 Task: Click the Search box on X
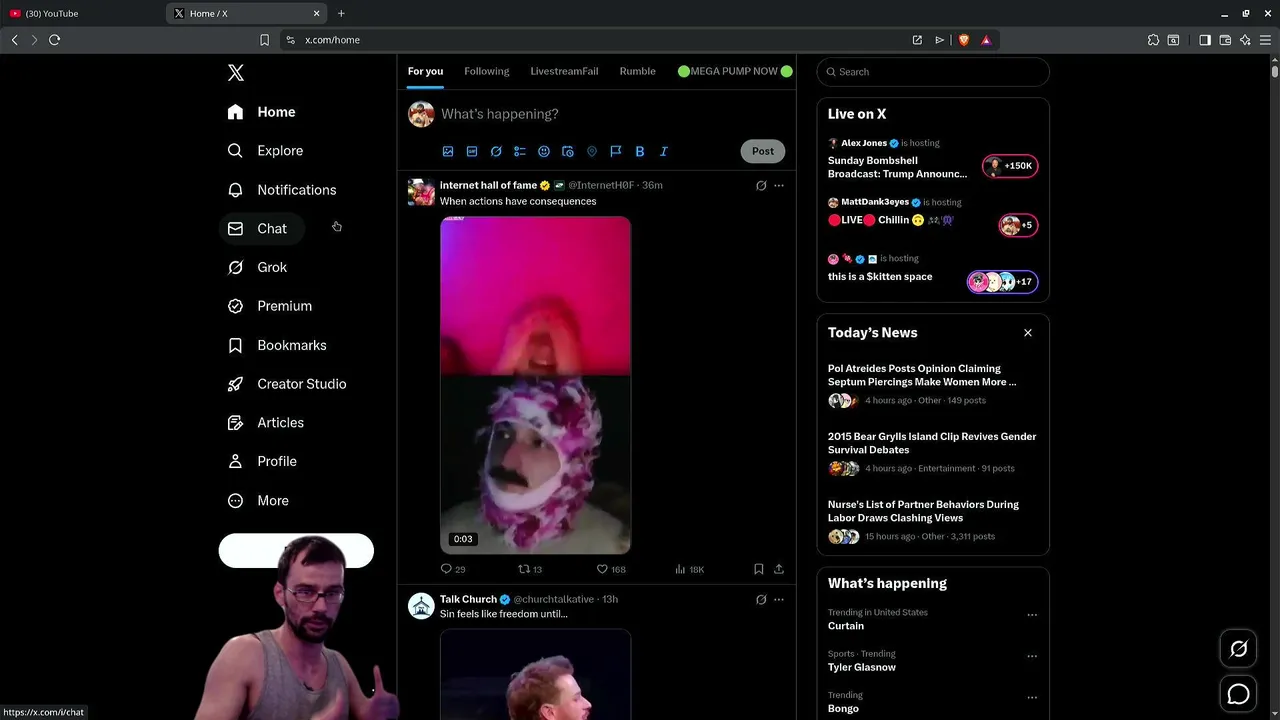(933, 72)
